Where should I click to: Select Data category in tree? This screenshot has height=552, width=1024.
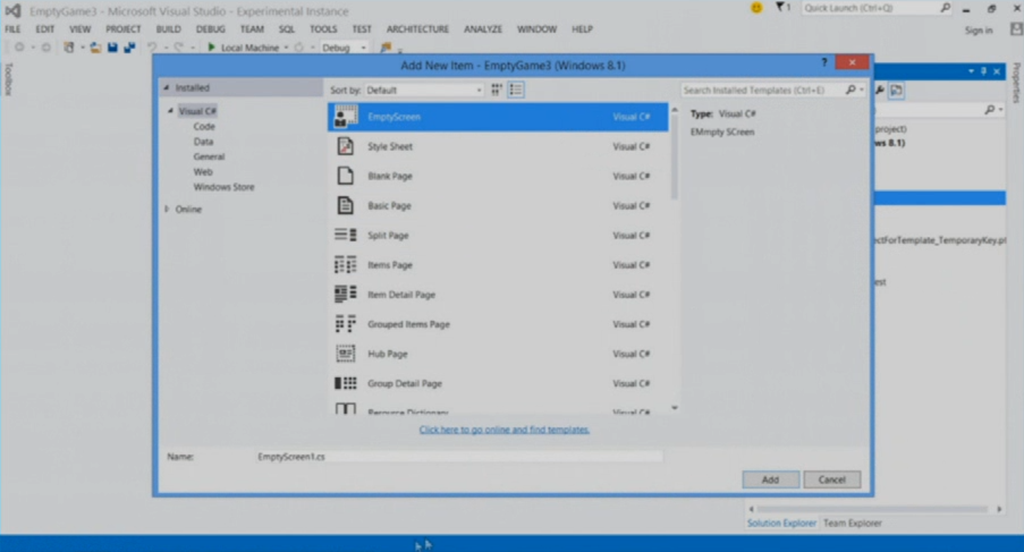pos(203,142)
